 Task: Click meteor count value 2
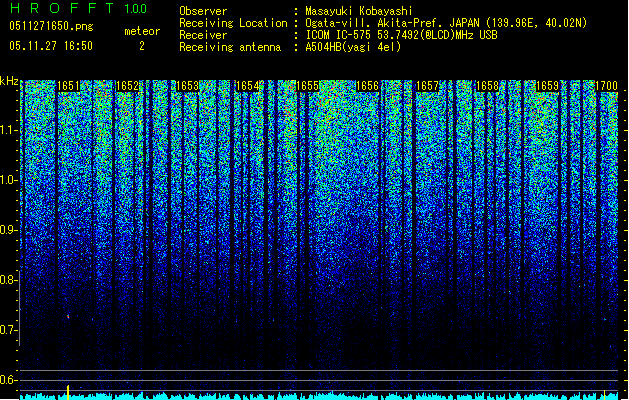(x=142, y=46)
